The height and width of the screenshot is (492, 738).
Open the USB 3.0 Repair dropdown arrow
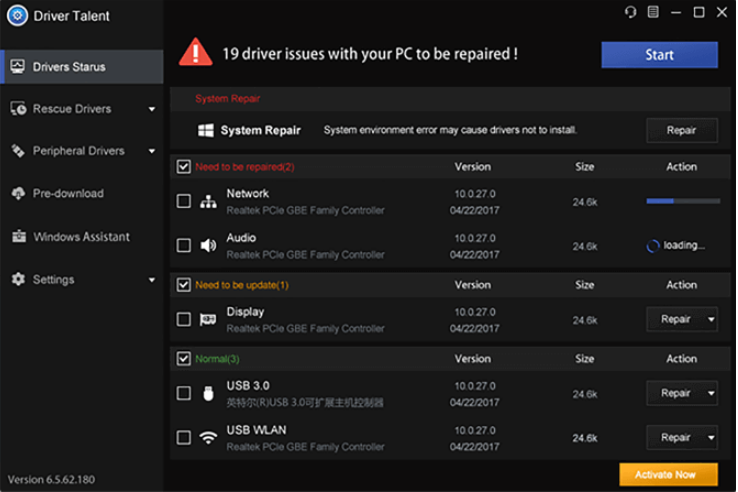pyautogui.click(x=711, y=393)
